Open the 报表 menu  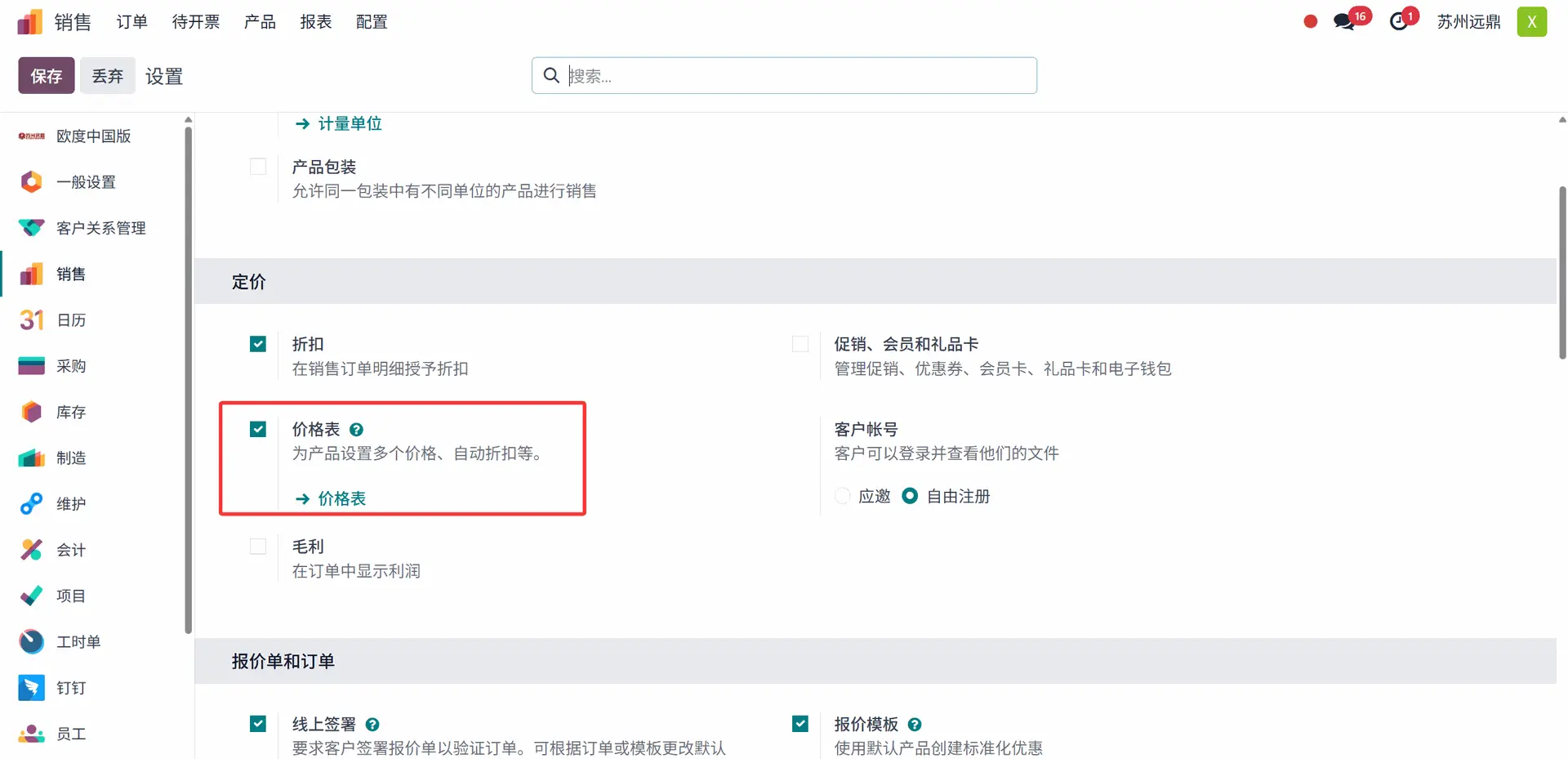(x=315, y=22)
